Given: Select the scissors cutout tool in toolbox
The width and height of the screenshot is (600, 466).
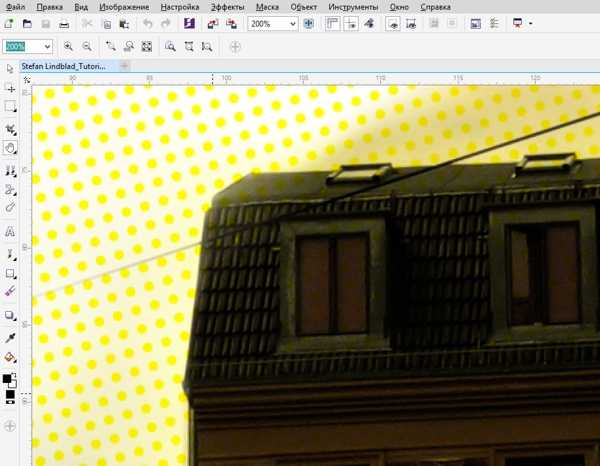Looking at the screenshot, I should tap(10, 189).
